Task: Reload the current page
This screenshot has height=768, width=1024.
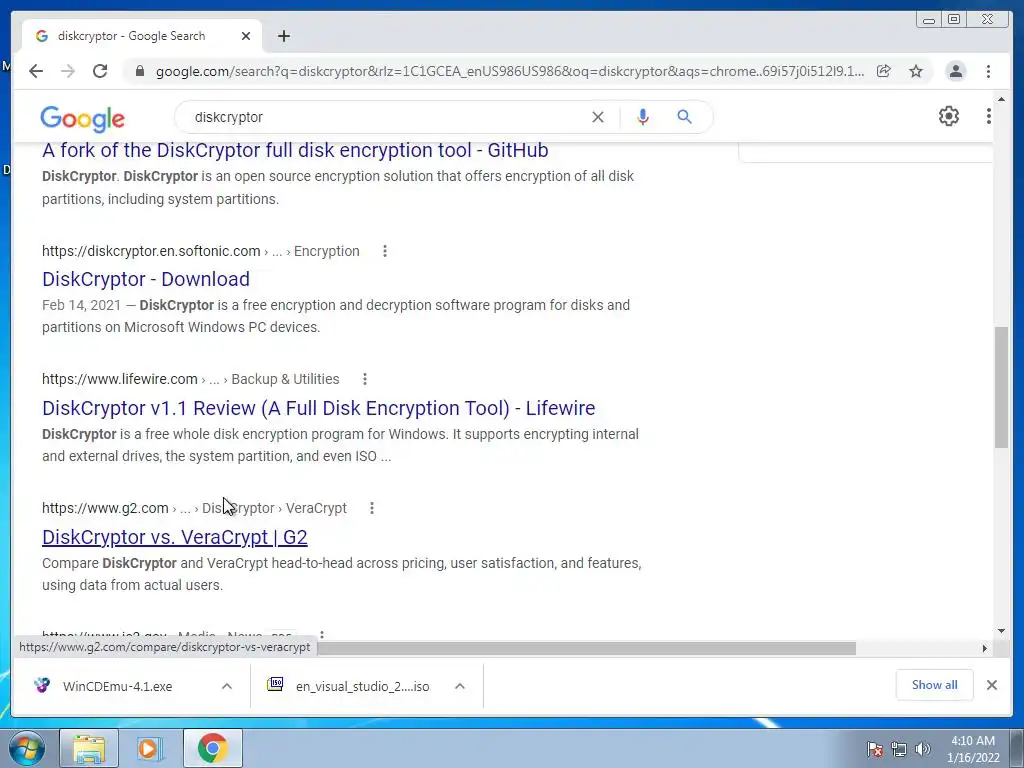Action: point(100,71)
